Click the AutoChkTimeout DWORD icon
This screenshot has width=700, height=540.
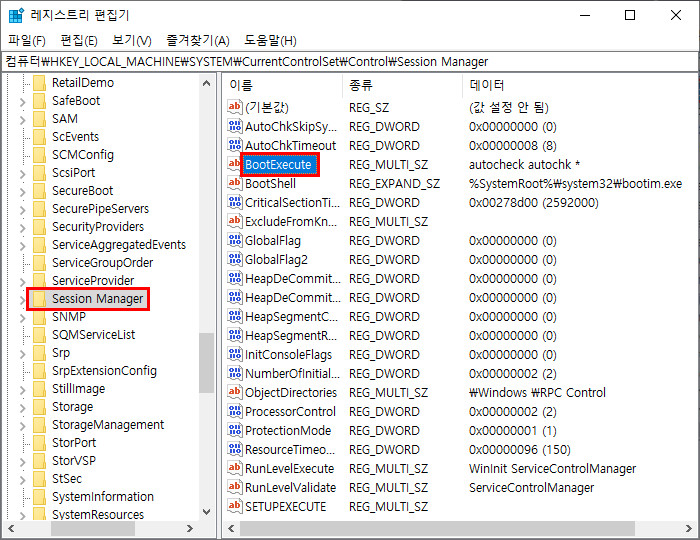tap(234, 145)
